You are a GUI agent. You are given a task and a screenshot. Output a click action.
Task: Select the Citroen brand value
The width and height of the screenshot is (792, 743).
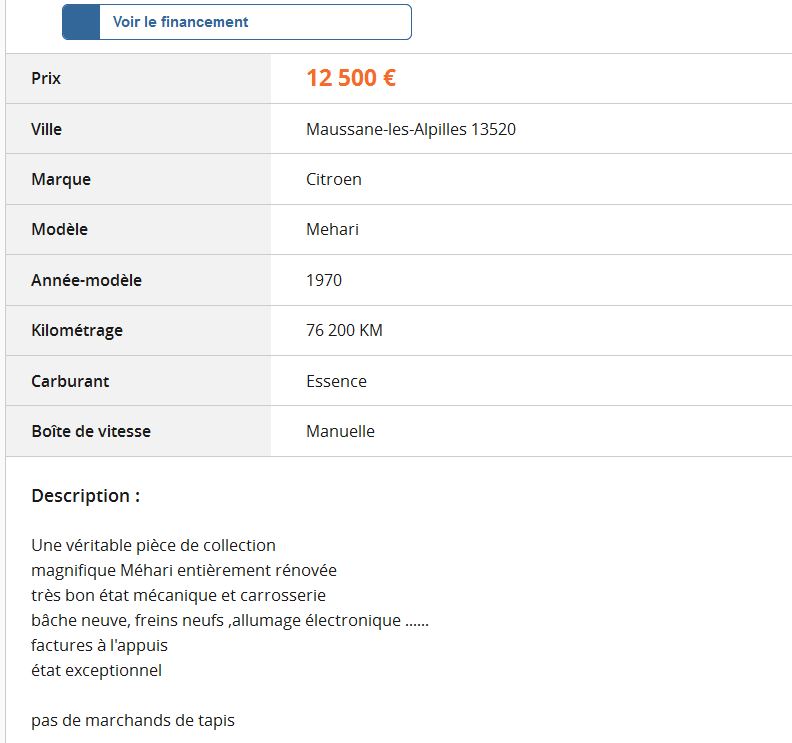pyautogui.click(x=334, y=179)
